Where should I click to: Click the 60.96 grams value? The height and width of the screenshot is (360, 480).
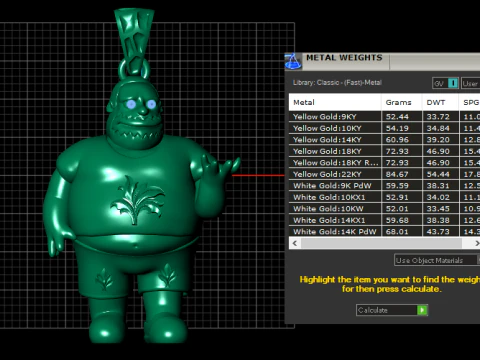[x=397, y=140]
